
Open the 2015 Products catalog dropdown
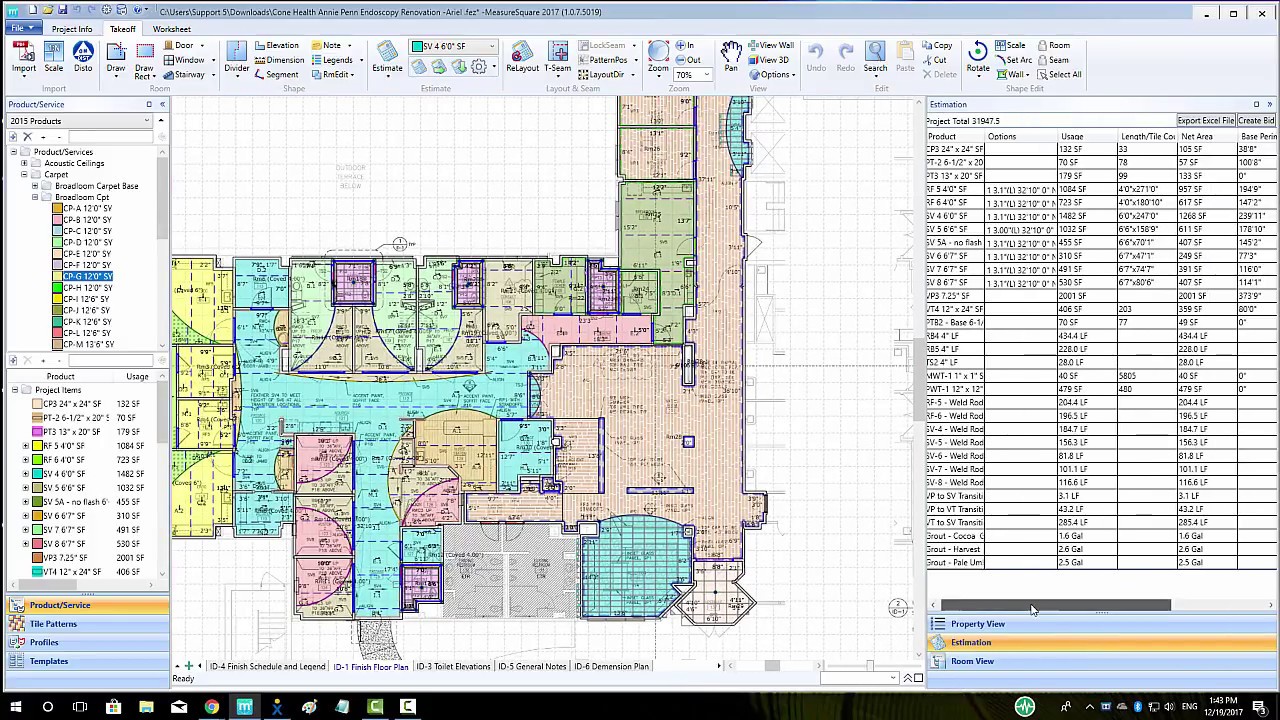[x=147, y=121]
